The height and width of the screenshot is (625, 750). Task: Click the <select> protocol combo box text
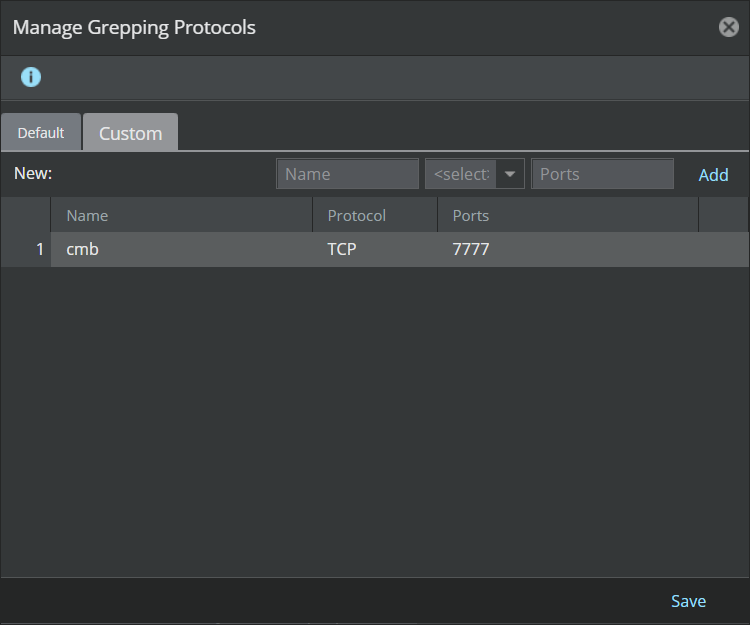[461, 174]
